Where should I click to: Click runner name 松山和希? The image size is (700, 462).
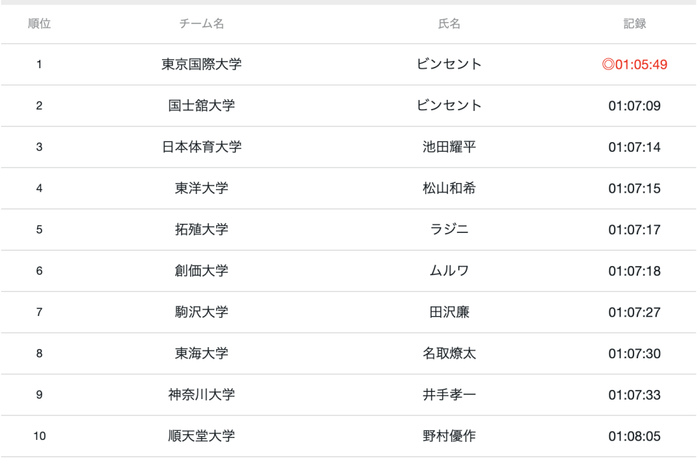pyautogui.click(x=449, y=188)
